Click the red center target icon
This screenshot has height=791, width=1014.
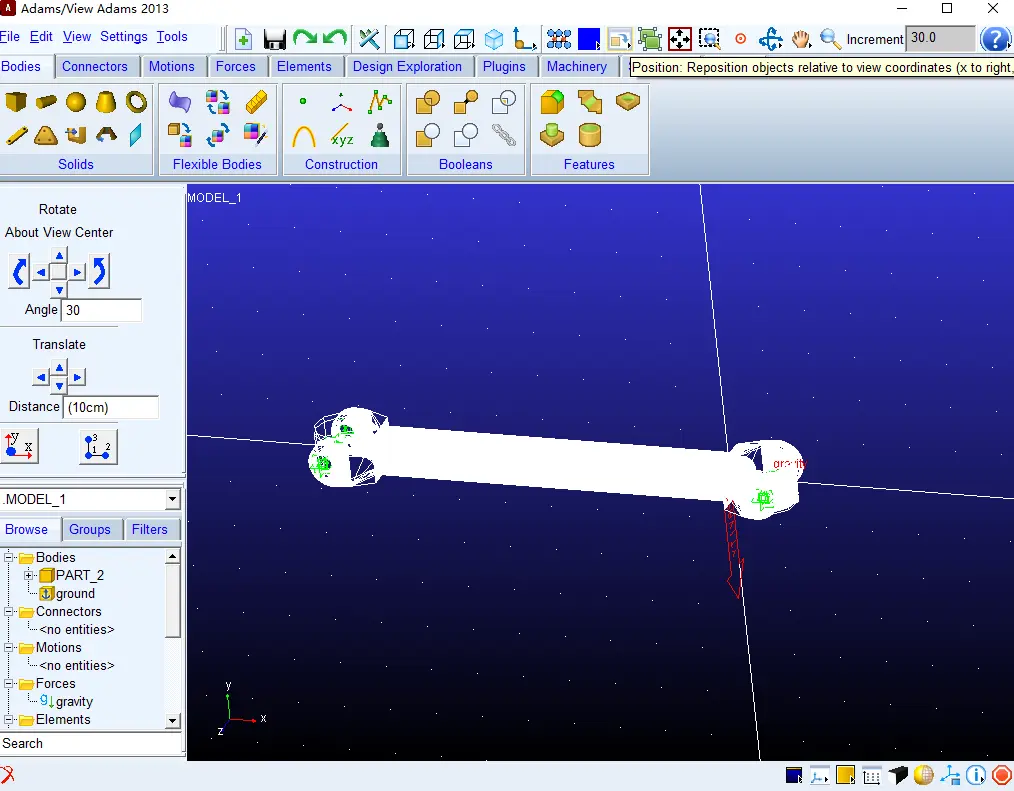(740, 39)
